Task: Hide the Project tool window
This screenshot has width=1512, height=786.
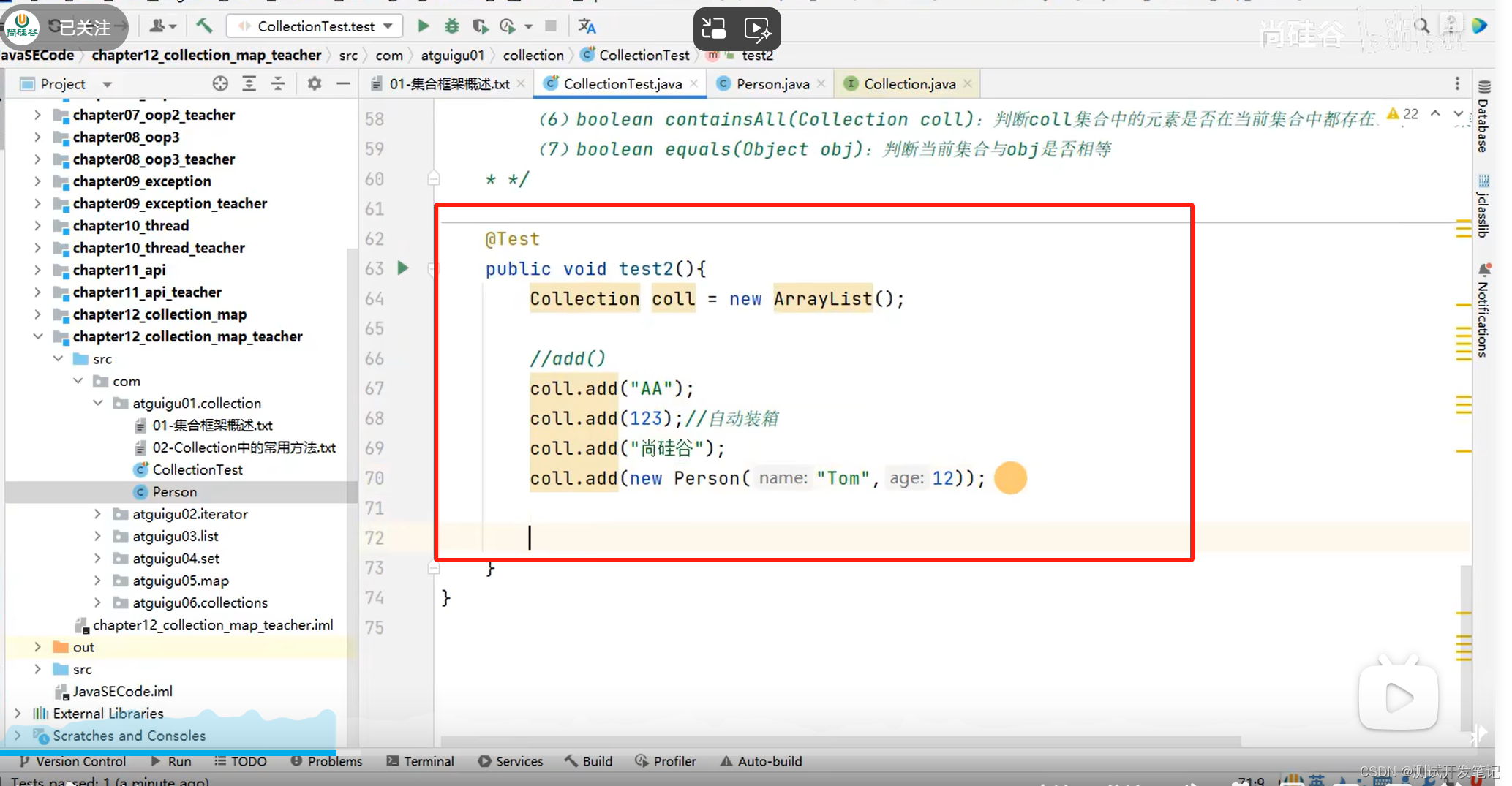Action: click(343, 83)
